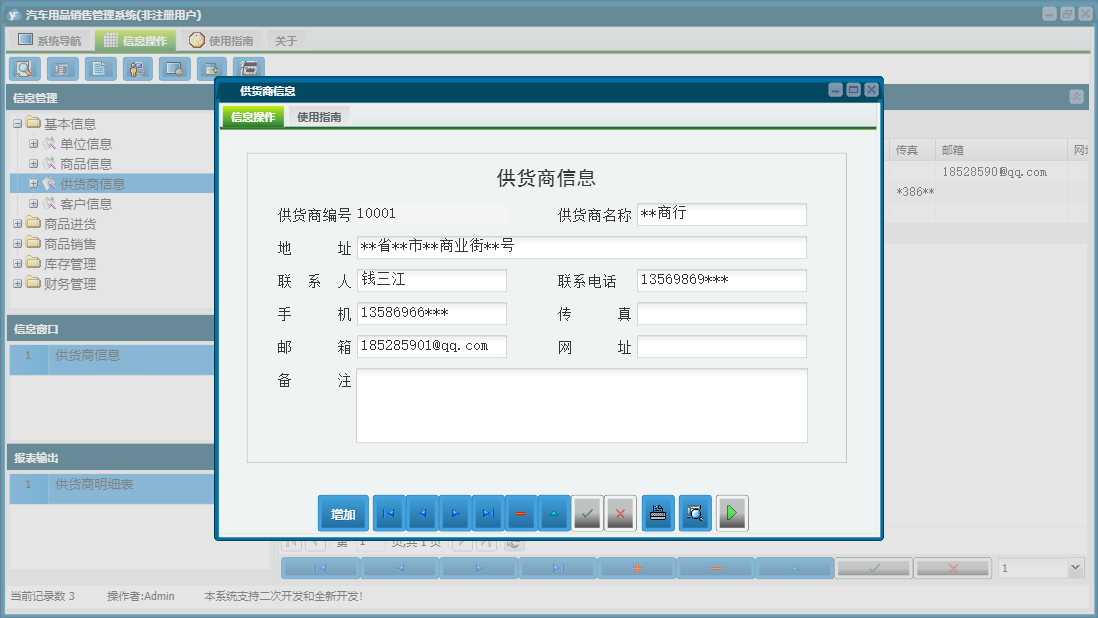Click red X in background bottom bar
Image resolution: width=1098 pixels, height=618 pixels.
[x=953, y=568]
